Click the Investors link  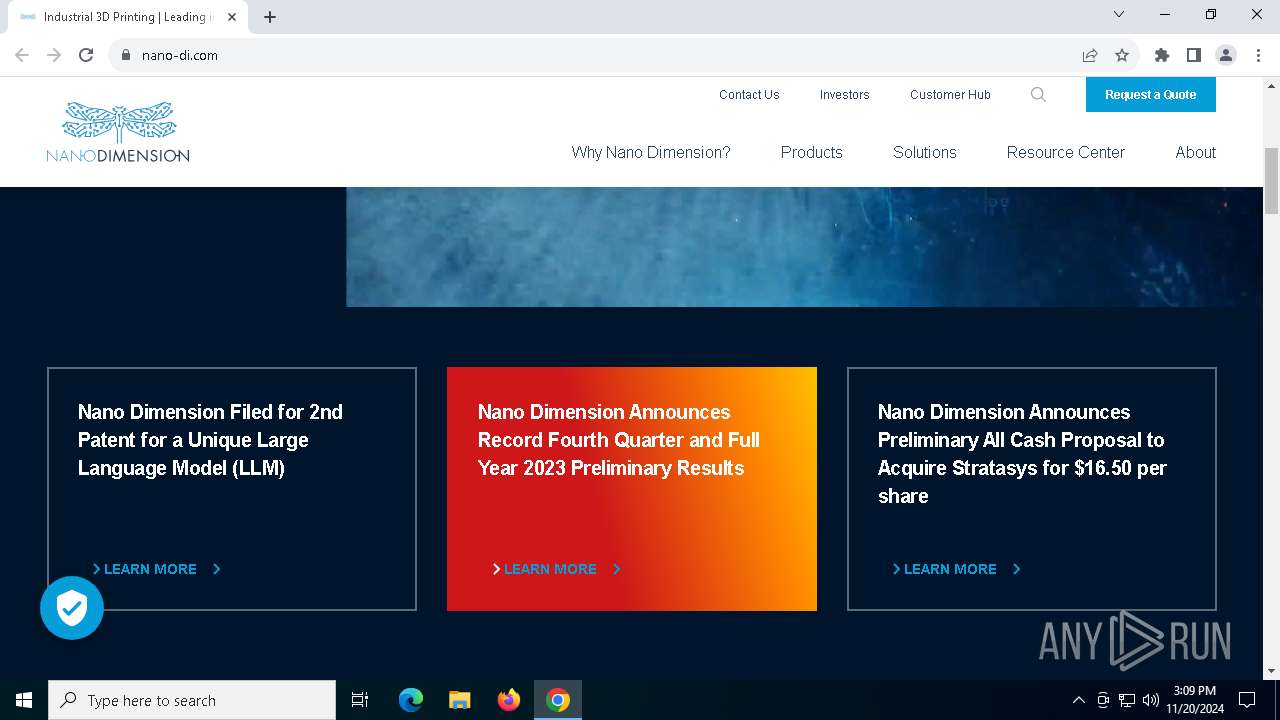click(845, 95)
